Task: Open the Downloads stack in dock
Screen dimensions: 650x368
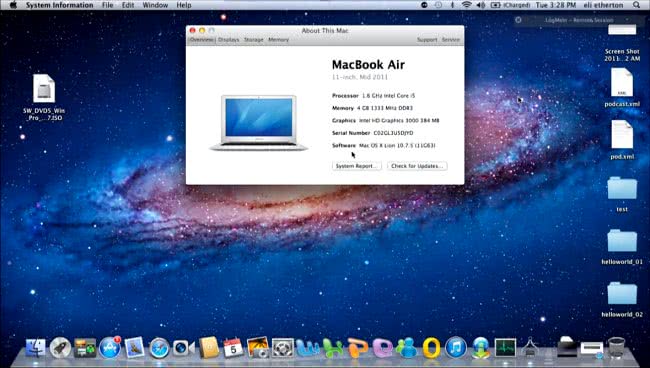Action: 567,347
